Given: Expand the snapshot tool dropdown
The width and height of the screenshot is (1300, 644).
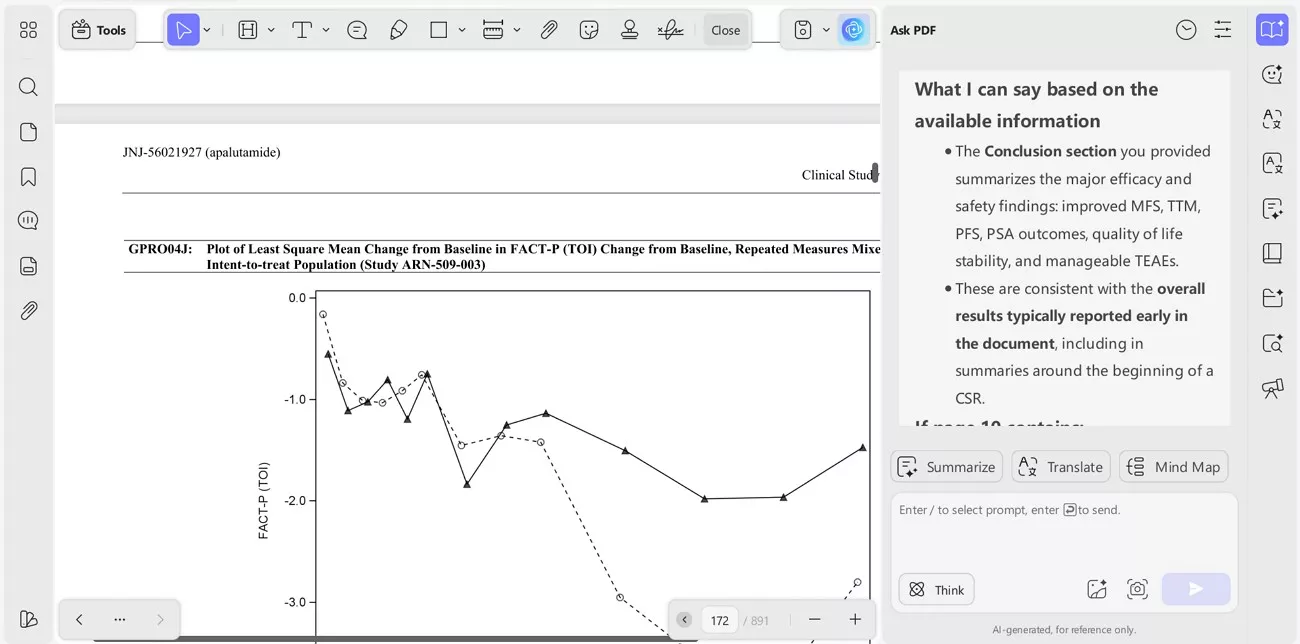Looking at the screenshot, I should 827,29.
